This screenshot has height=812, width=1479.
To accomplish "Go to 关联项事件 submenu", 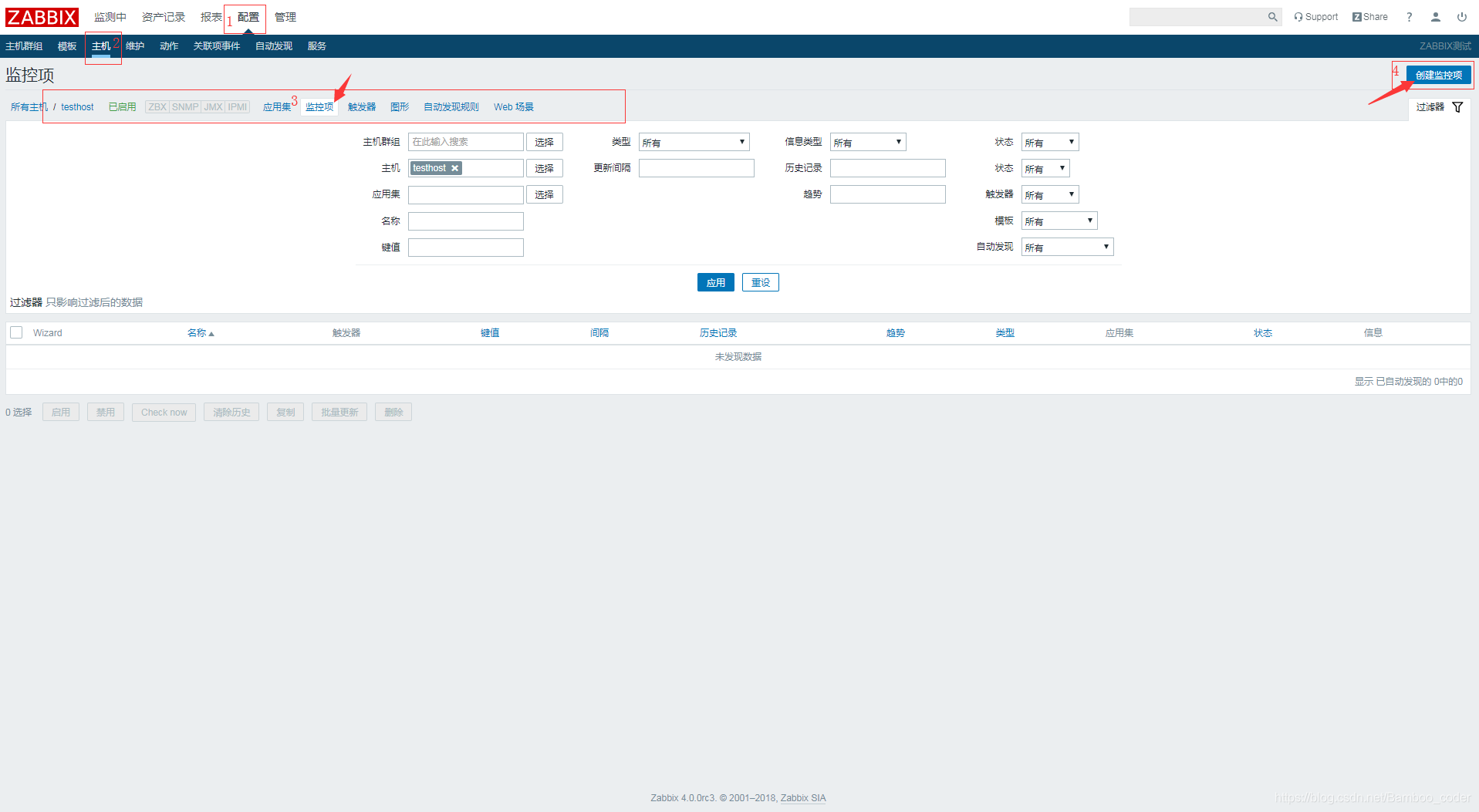I will point(217,46).
